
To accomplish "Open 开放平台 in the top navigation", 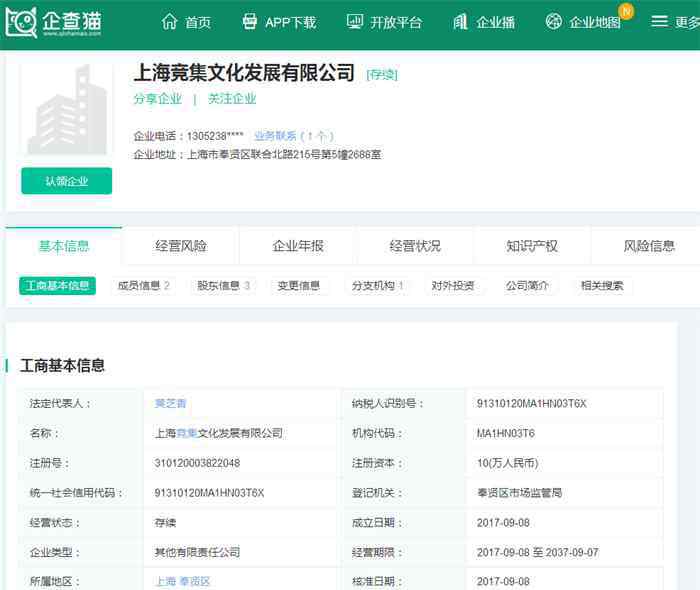I will 396,22.
